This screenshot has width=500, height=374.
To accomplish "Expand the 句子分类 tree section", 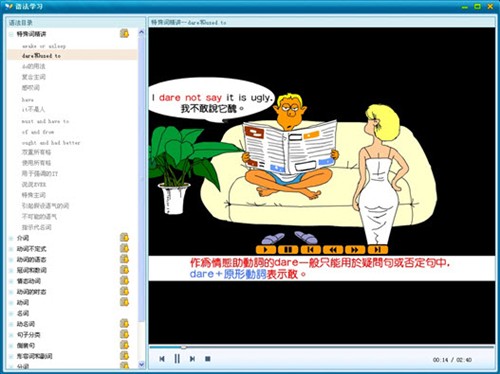I will (11, 335).
